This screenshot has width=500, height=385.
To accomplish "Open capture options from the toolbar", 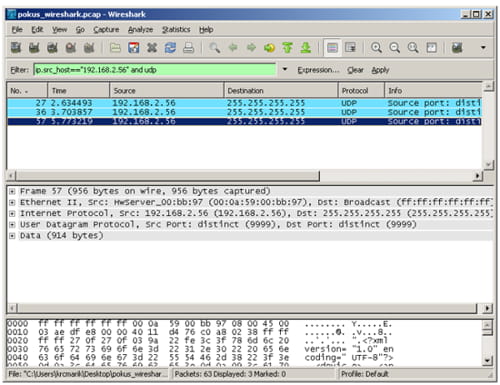I will tap(34, 48).
